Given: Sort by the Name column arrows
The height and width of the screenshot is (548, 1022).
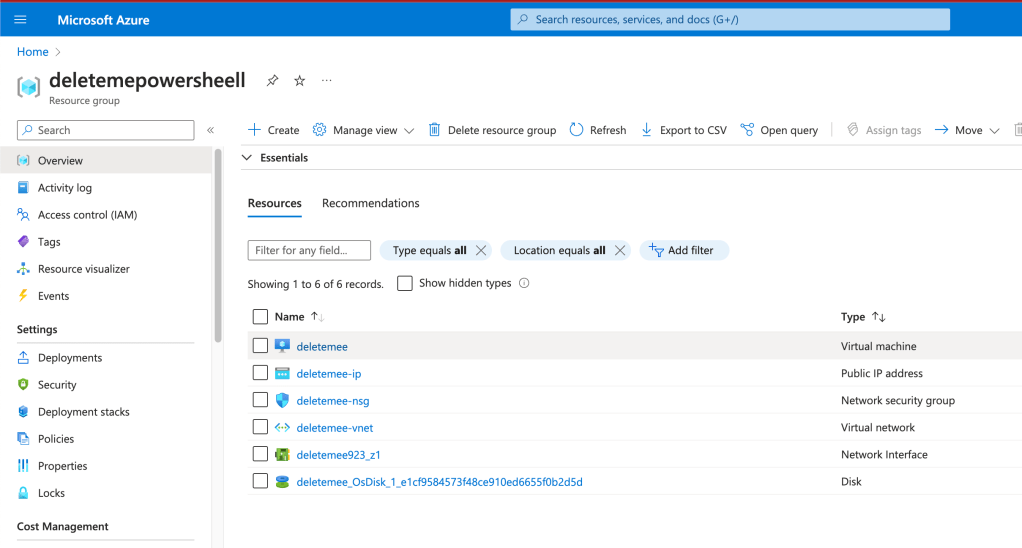Looking at the screenshot, I should point(317,317).
